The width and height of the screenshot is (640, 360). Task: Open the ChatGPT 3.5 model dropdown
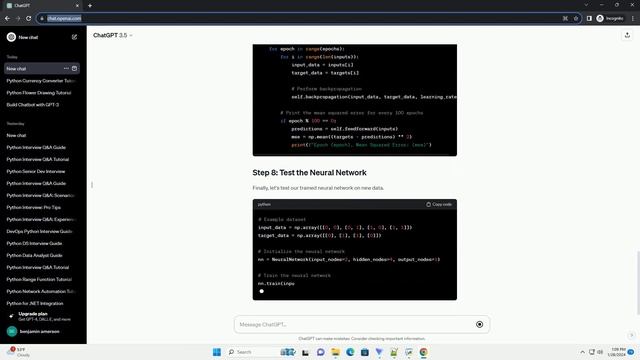tap(113, 36)
